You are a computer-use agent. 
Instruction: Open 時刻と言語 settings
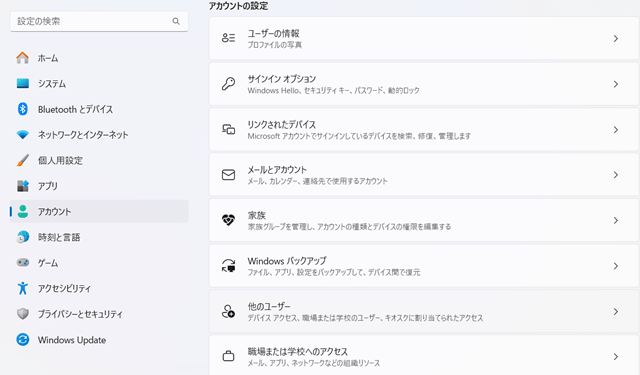[x=99, y=237]
